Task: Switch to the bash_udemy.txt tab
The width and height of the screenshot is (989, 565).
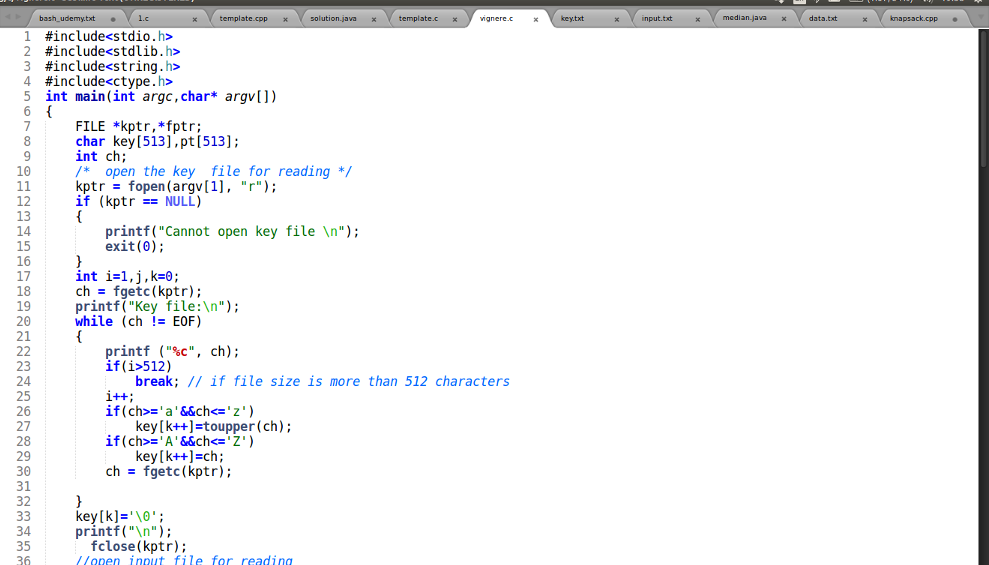Action: point(67,19)
